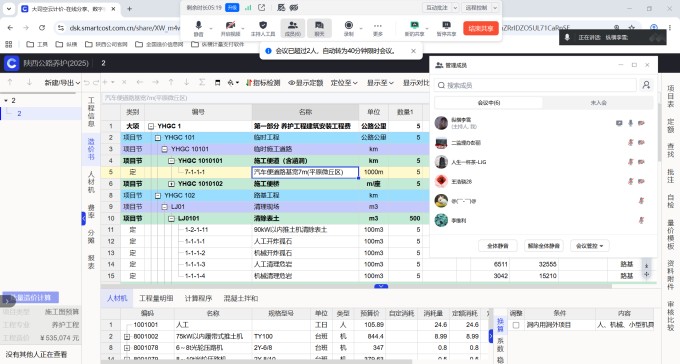Viewport: 680px width, 364px height.
Task: Open the 新建/导出 dropdown
Action: tap(62, 82)
